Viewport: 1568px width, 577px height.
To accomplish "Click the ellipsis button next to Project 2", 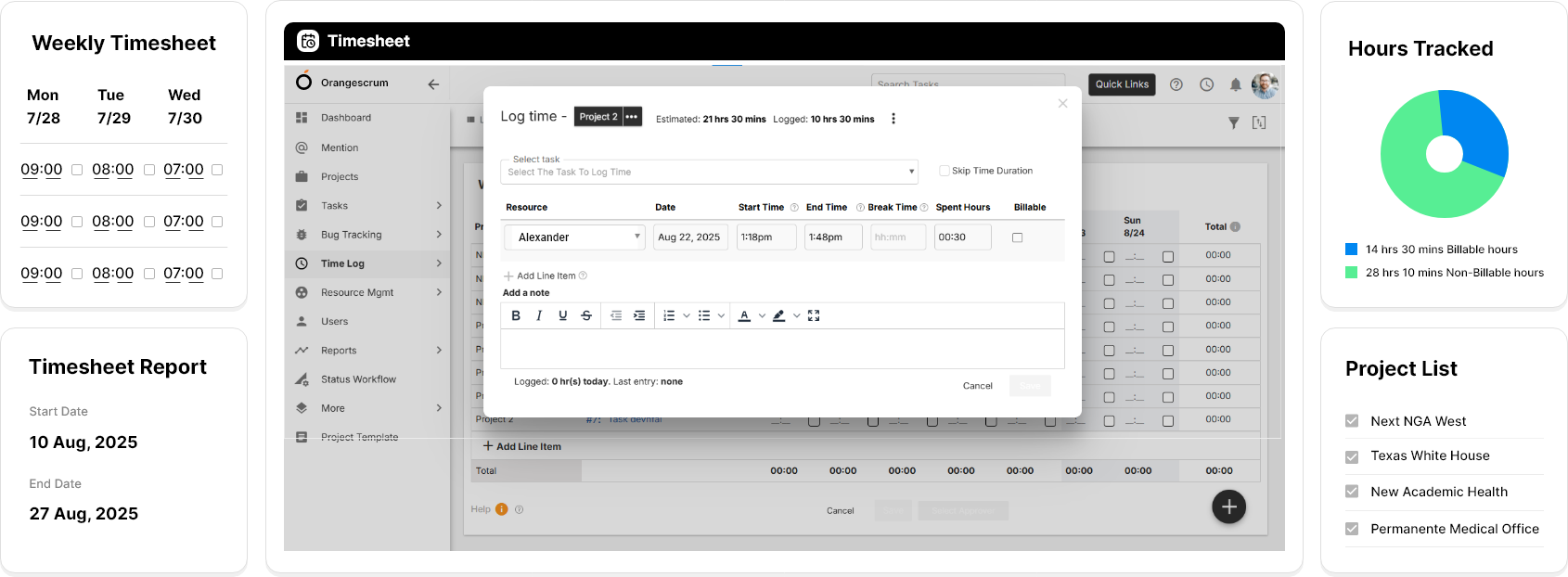I will point(632,117).
